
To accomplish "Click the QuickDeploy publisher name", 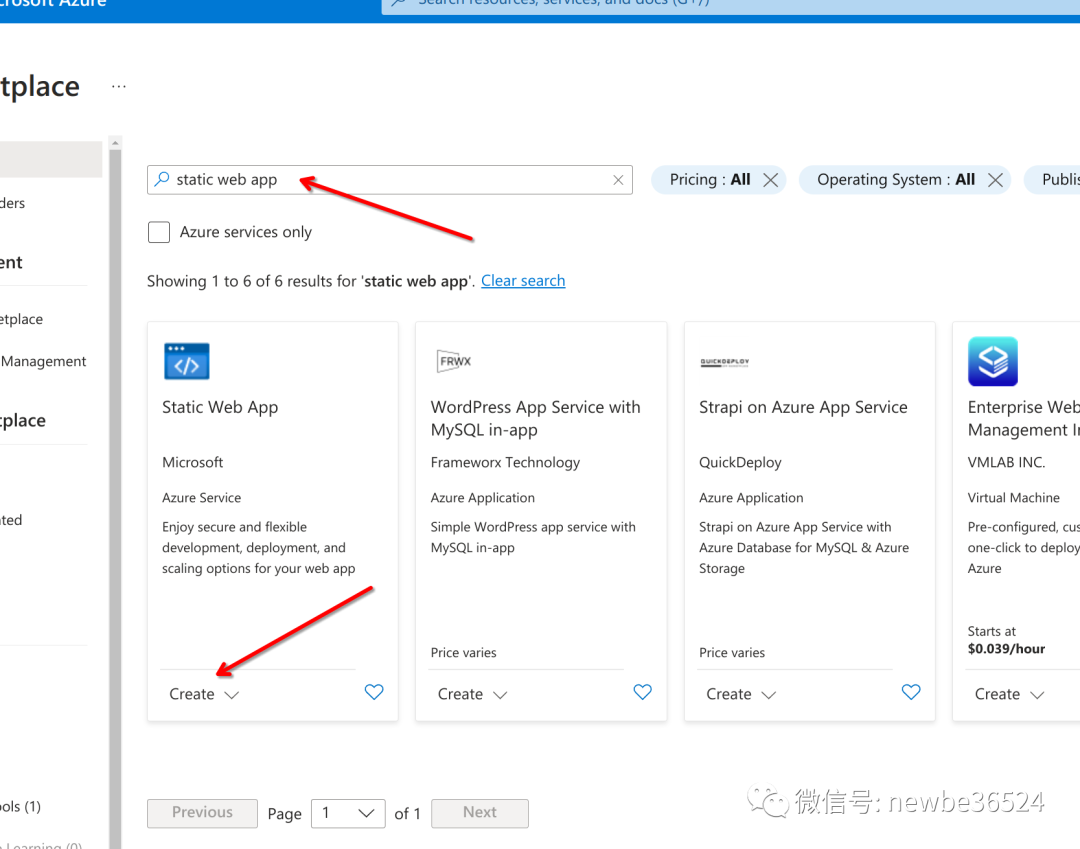I will point(740,462).
